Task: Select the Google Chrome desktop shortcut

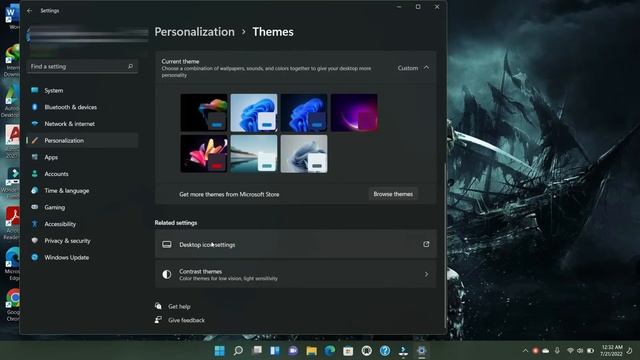Action: 12,304
